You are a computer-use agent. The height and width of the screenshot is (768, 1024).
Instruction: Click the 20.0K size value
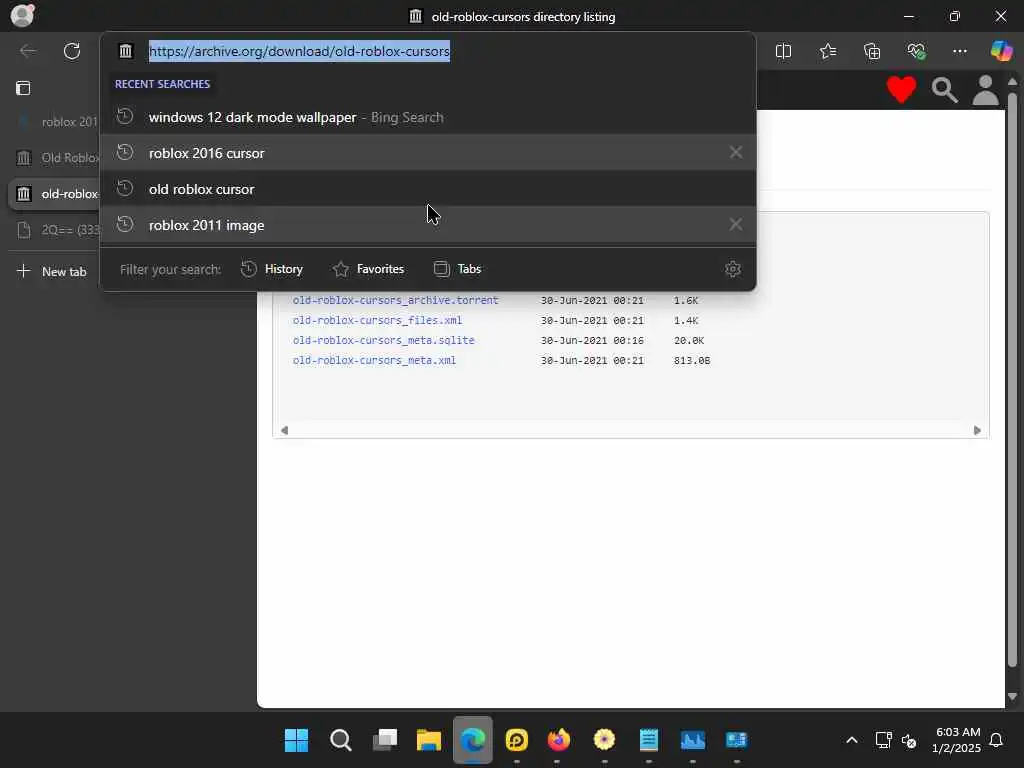coord(689,340)
